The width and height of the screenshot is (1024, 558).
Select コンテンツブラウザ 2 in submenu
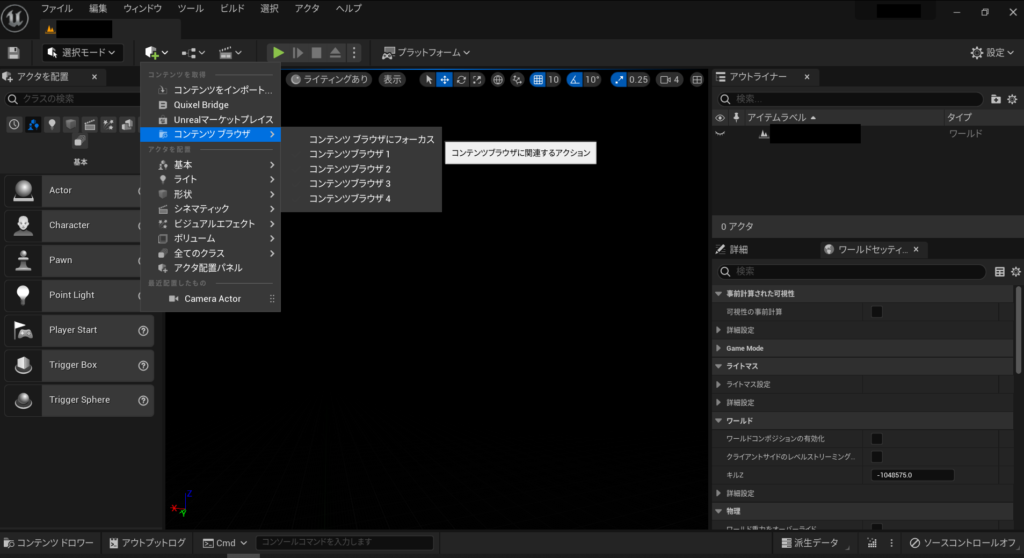[349, 169]
